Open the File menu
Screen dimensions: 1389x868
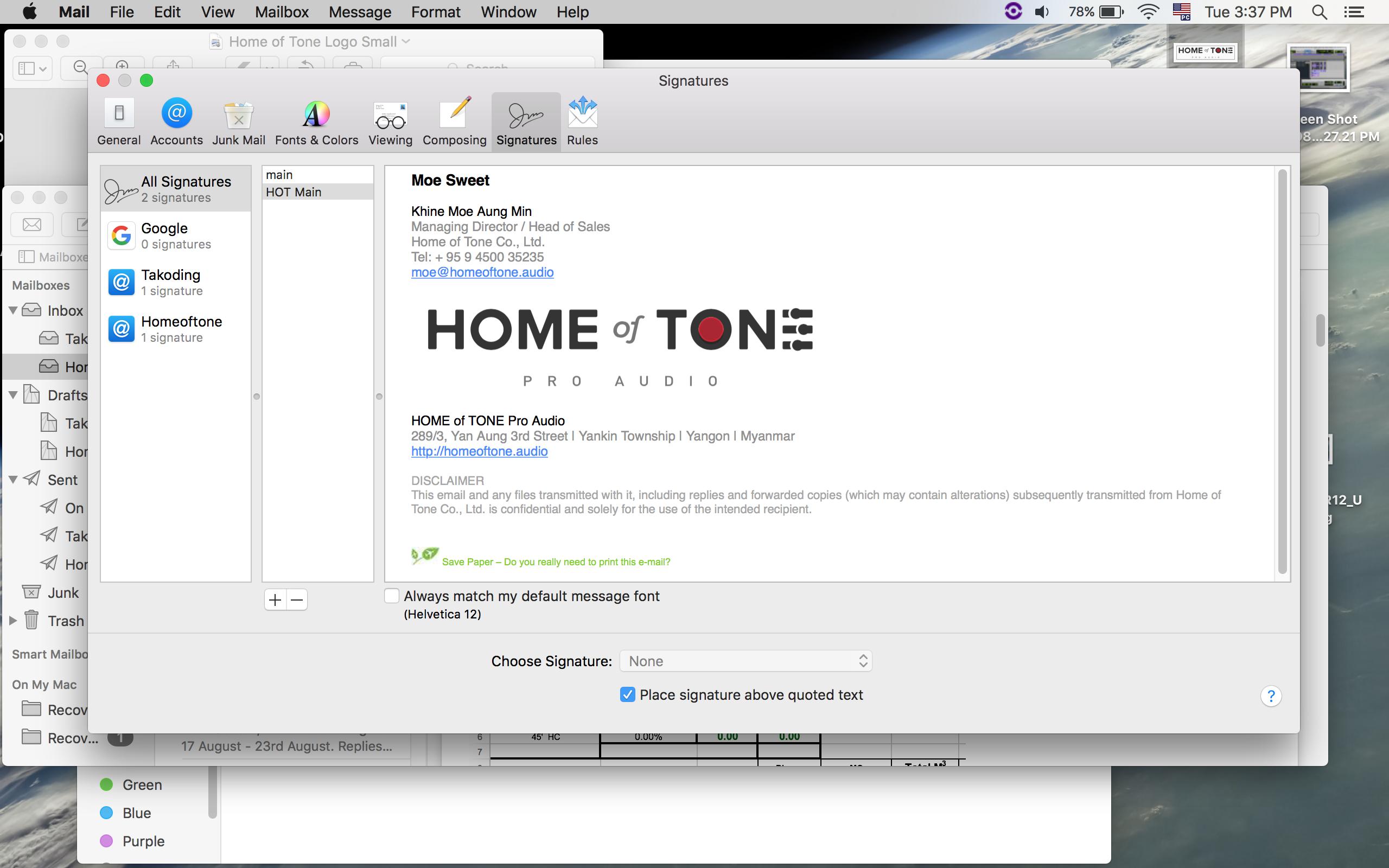pos(122,11)
